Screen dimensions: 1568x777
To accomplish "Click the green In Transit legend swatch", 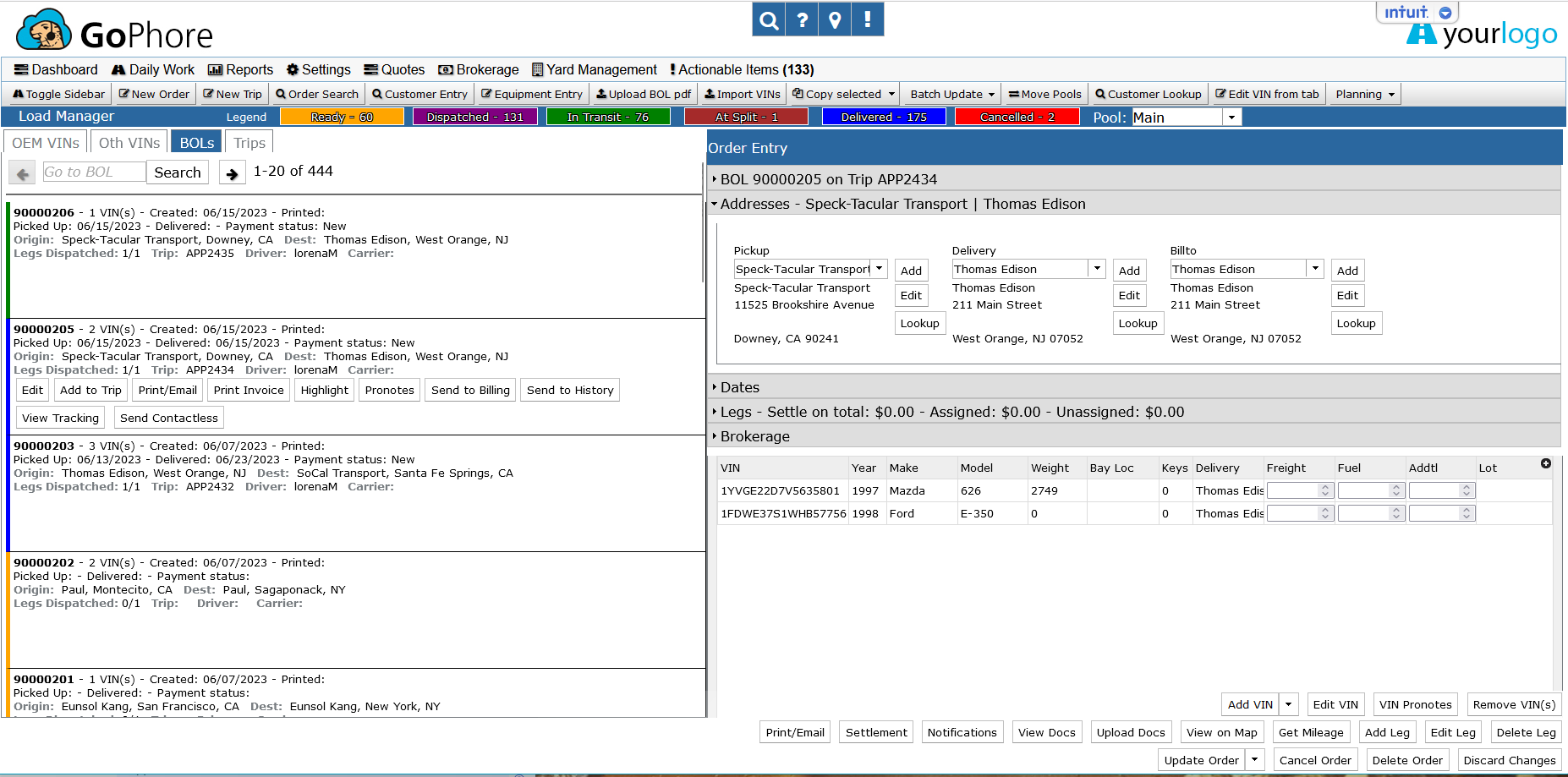I will pyautogui.click(x=608, y=117).
